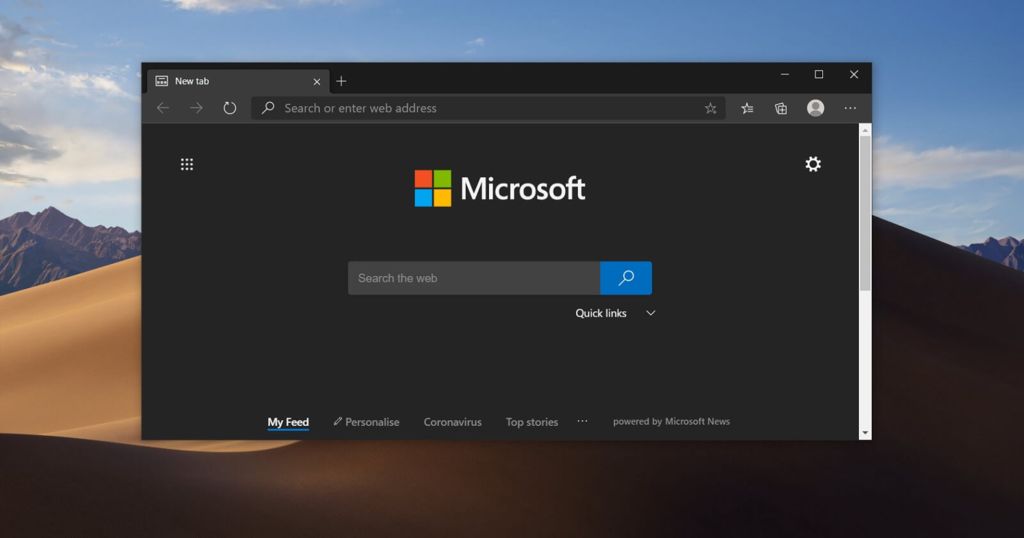The image size is (1024, 538).
Task: Refresh the page with the reload icon
Action: point(229,108)
